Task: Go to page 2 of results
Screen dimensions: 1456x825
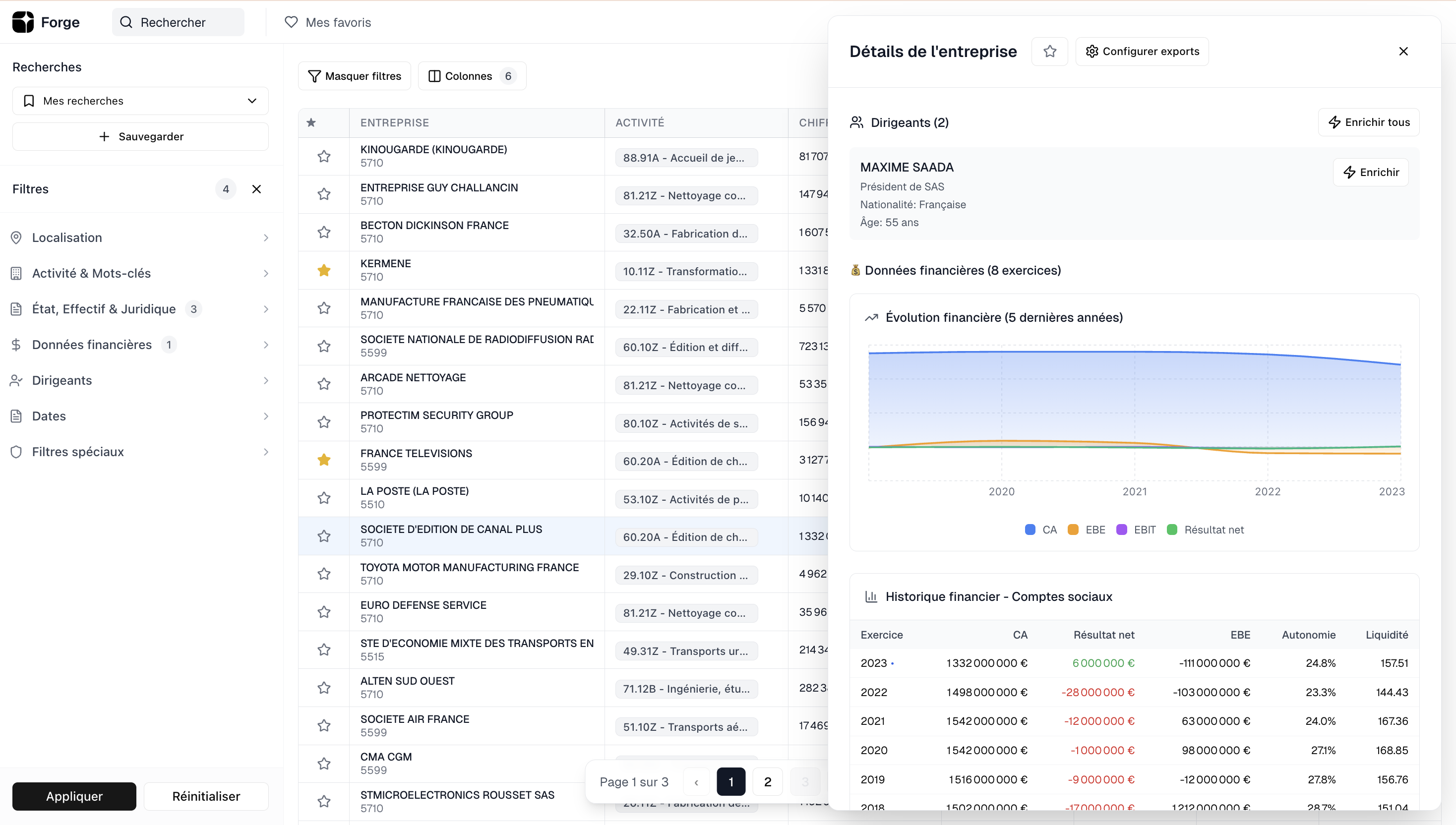Action: 767,781
